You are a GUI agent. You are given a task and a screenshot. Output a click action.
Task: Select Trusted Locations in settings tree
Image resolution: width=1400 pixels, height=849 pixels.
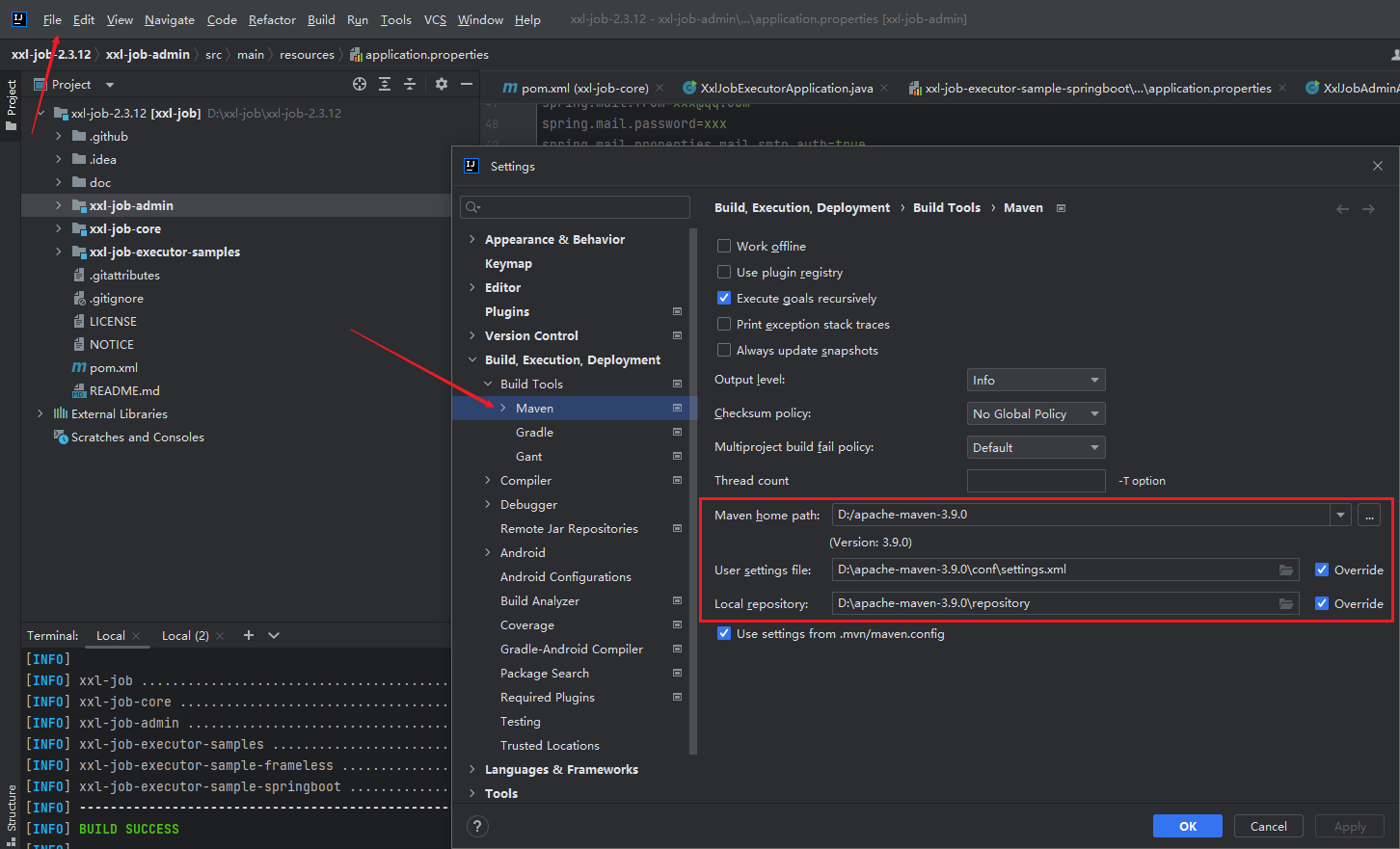pyautogui.click(x=550, y=745)
